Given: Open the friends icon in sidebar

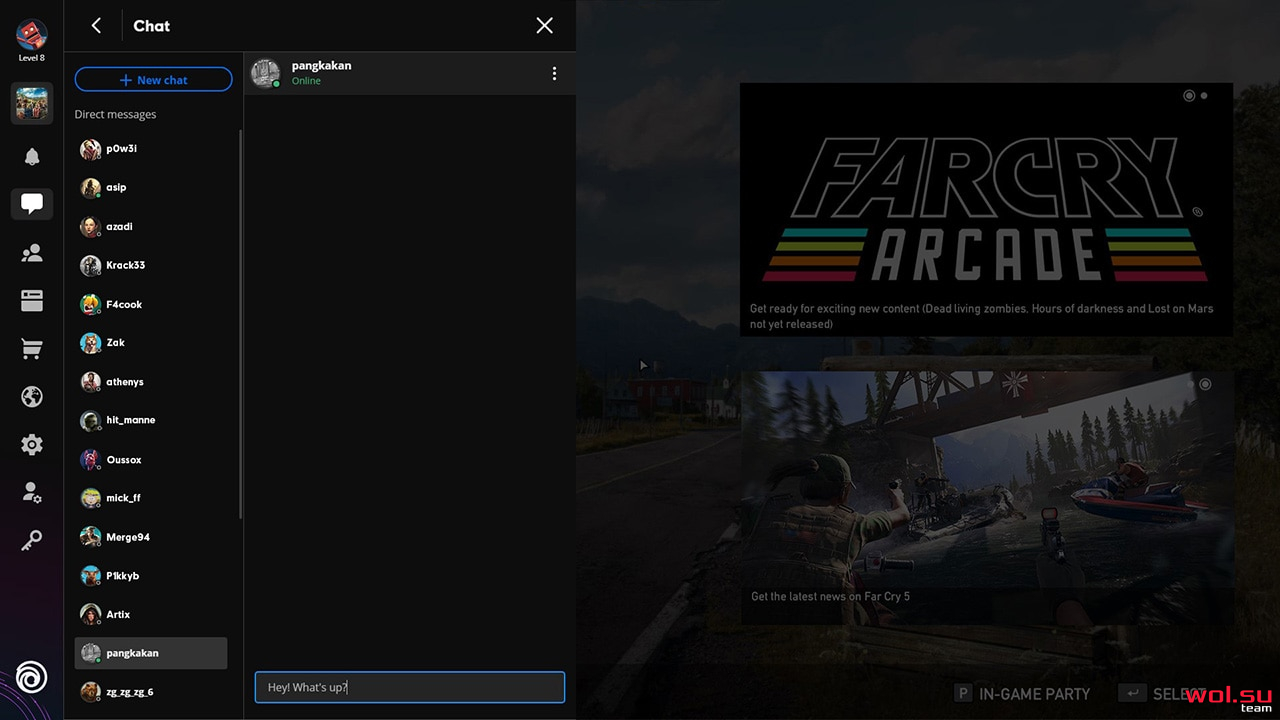Looking at the screenshot, I should point(32,253).
